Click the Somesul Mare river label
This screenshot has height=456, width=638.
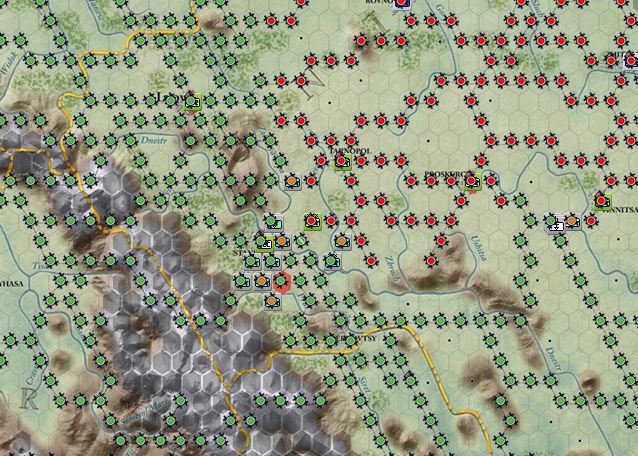pos(146,412)
